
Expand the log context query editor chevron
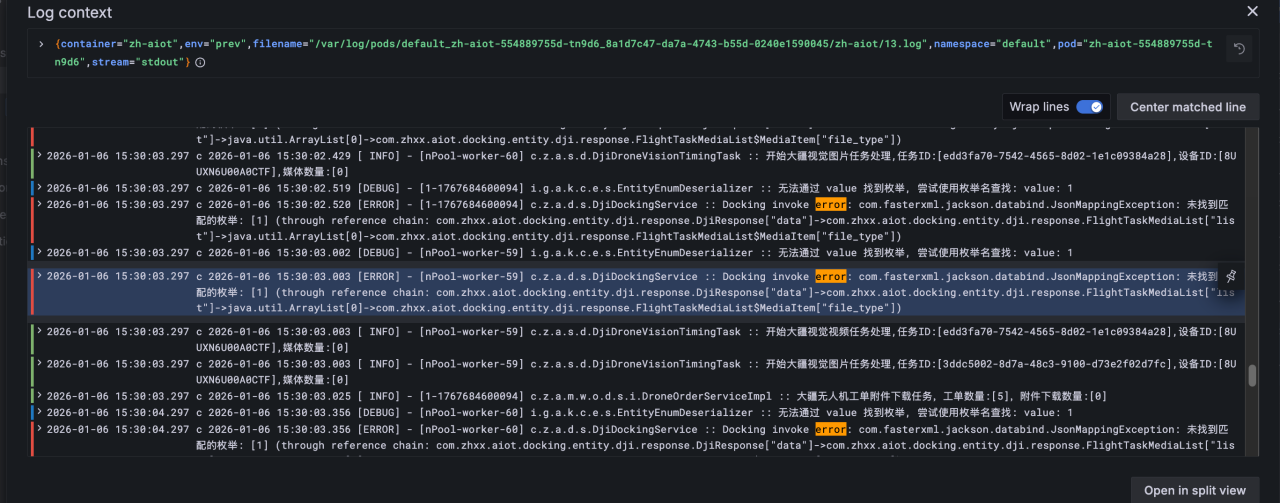(x=41, y=44)
